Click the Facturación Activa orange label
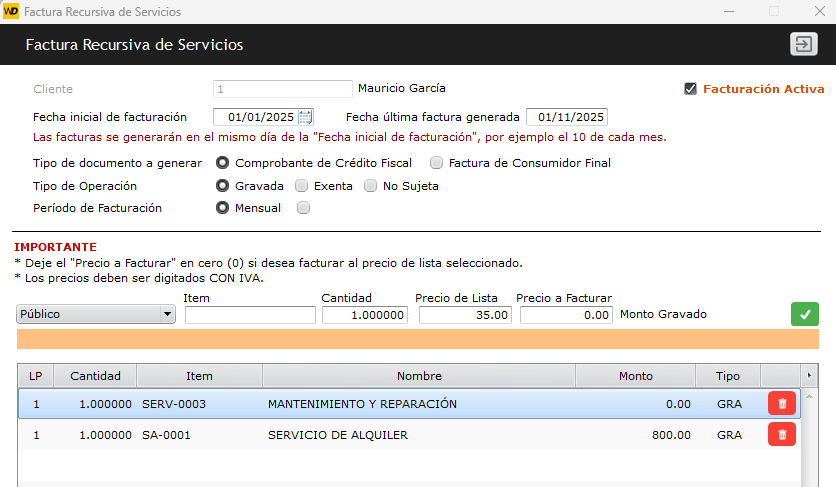Viewport: 836px width, 487px height. coord(763,89)
